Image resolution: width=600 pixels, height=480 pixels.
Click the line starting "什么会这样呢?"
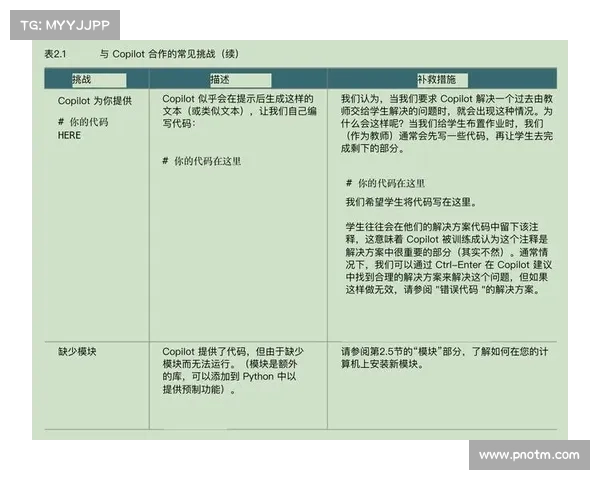point(442,124)
